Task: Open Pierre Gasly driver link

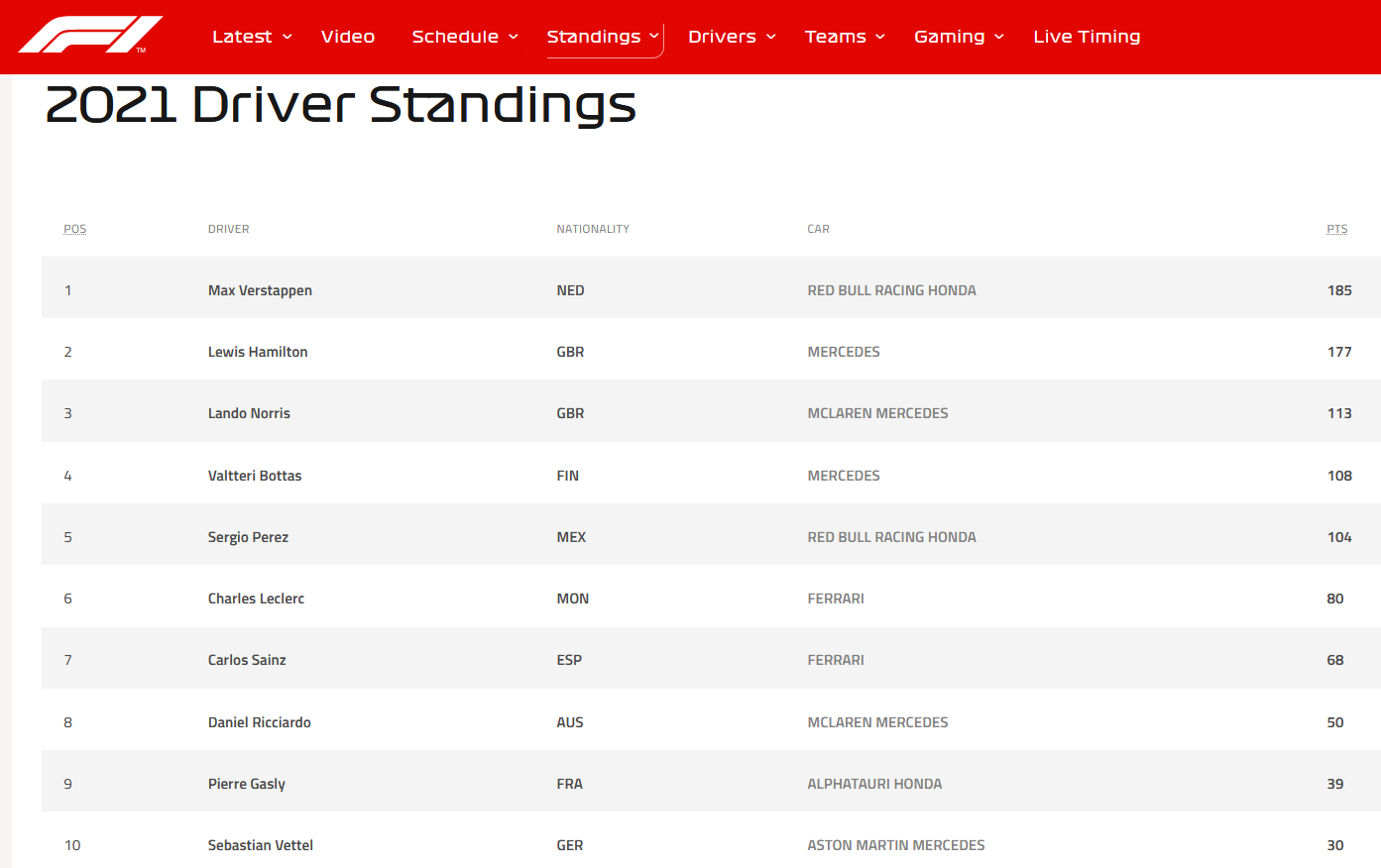Action: tap(247, 784)
